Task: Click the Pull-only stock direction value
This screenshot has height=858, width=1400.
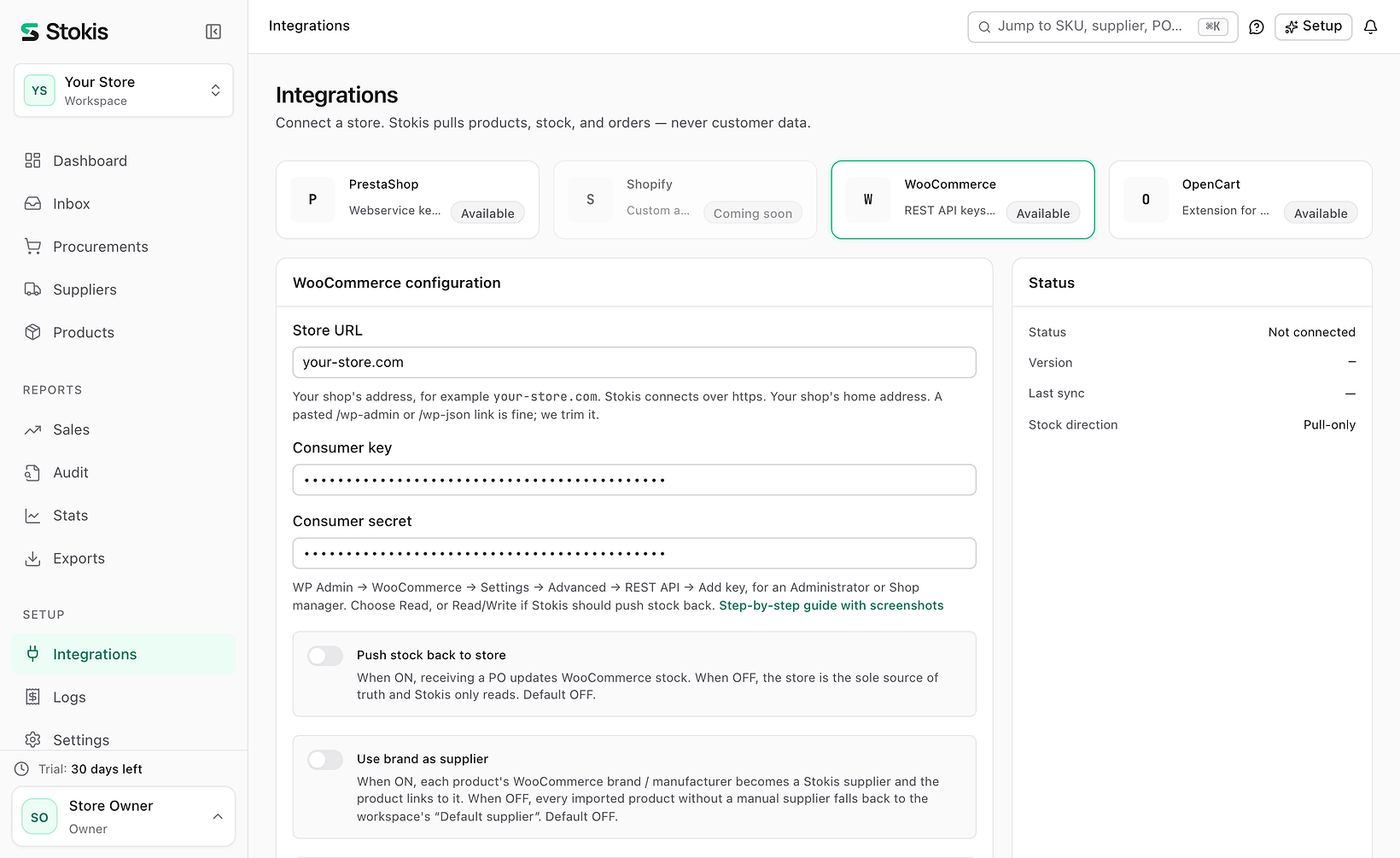Action: click(1329, 424)
